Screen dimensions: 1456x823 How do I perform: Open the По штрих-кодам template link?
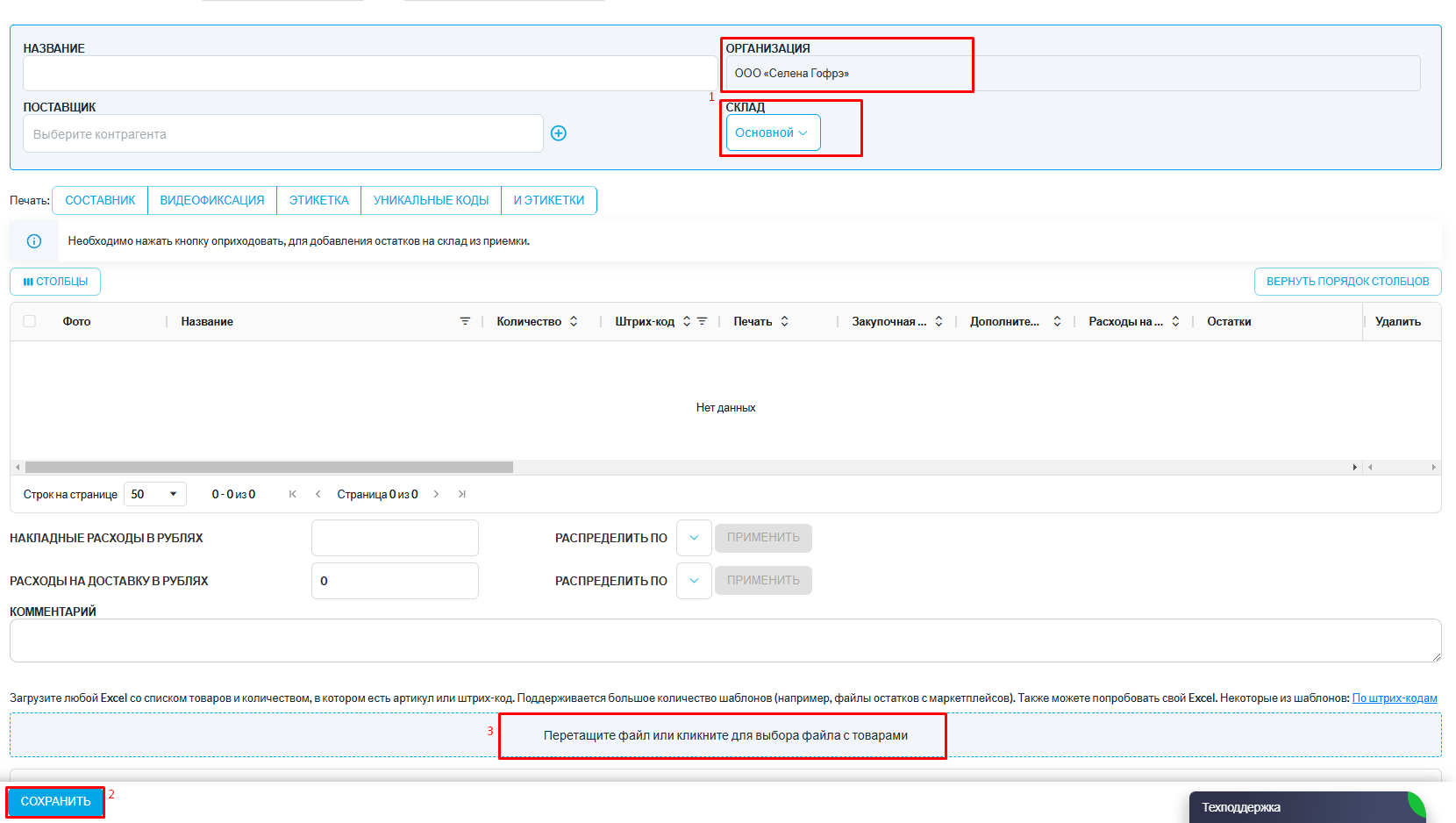(1395, 698)
